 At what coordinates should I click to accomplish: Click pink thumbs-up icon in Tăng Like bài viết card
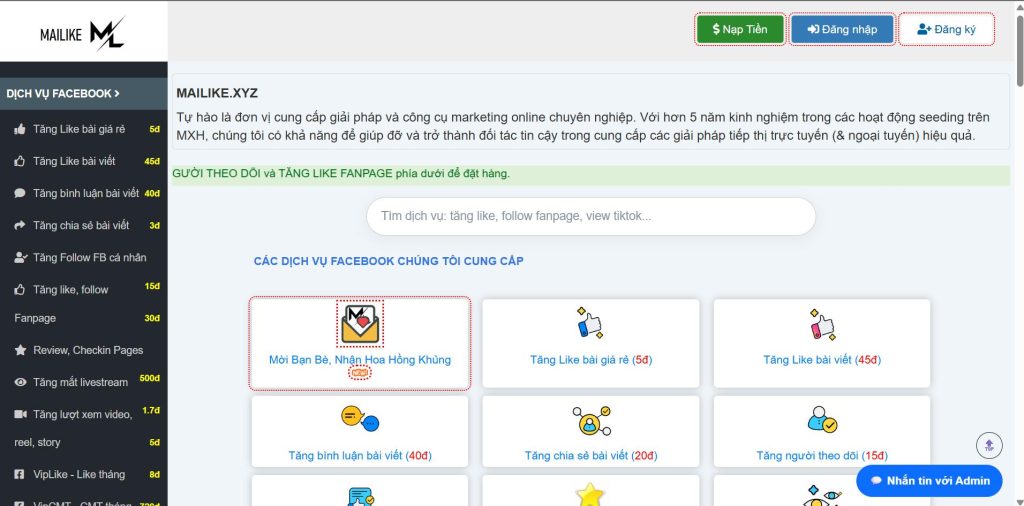point(822,324)
